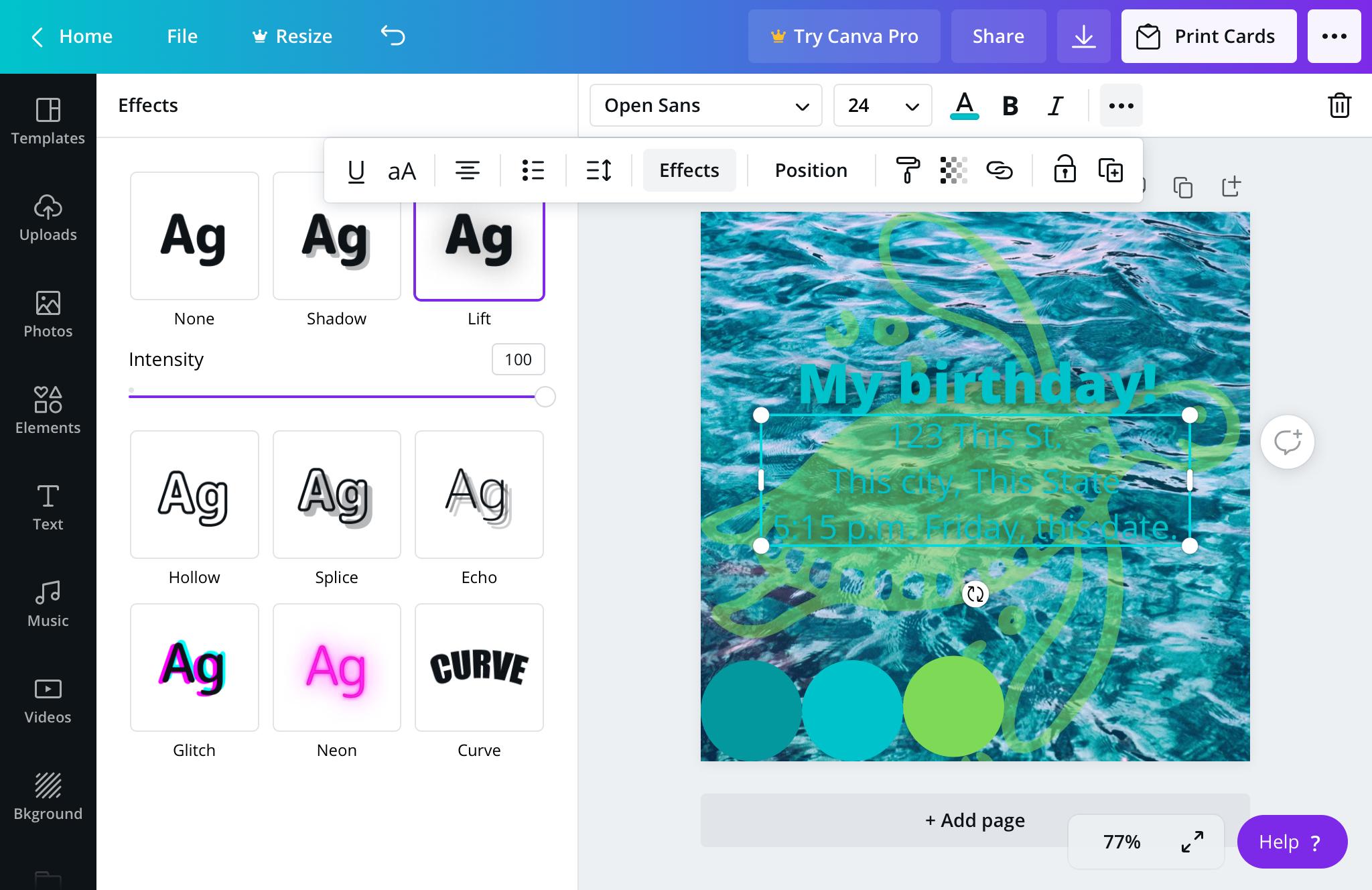Click the underline text icon

356,170
